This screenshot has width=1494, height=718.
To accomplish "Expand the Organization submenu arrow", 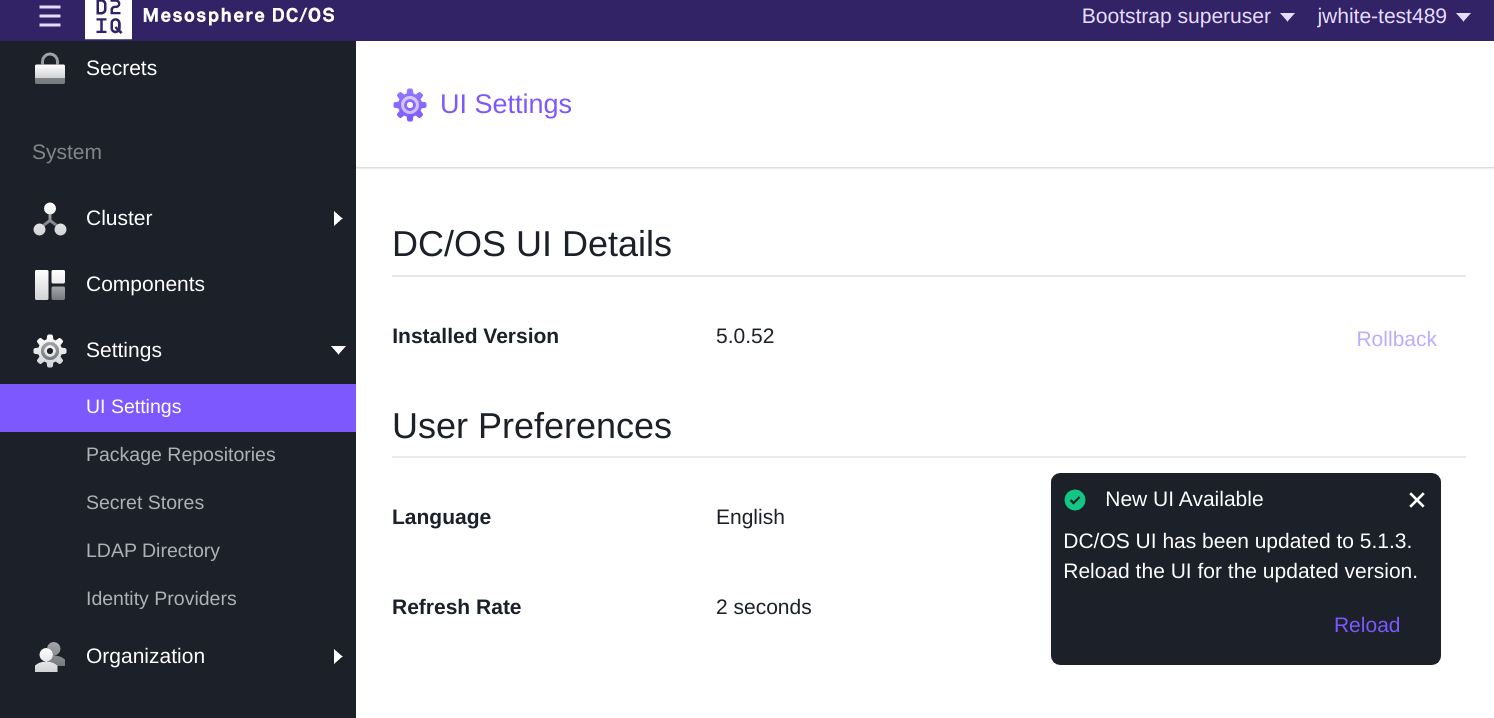I will tap(338, 656).
